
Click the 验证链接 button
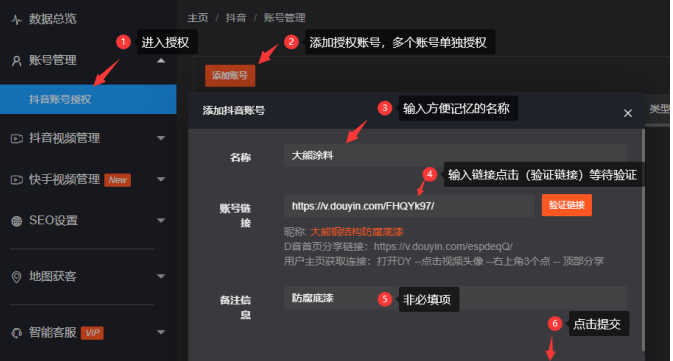(x=567, y=205)
